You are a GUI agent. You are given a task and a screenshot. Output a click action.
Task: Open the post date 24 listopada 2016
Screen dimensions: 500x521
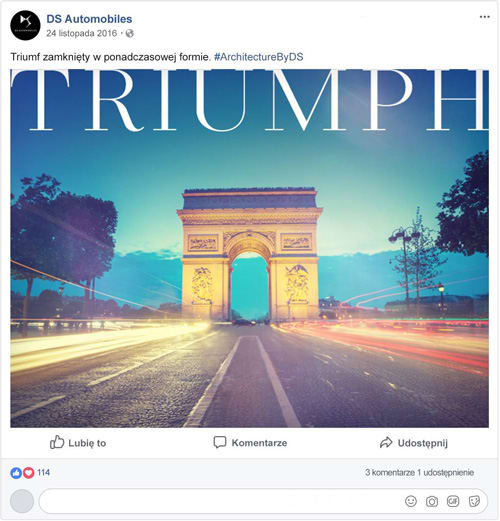point(82,33)
